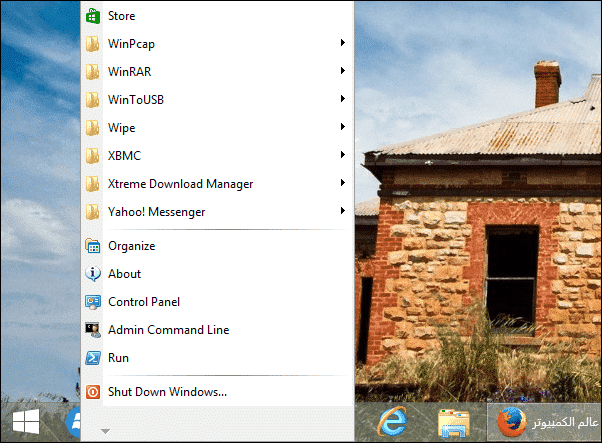Open the About info icon
The width and height of the screenshot is (602, 443).
93,274
